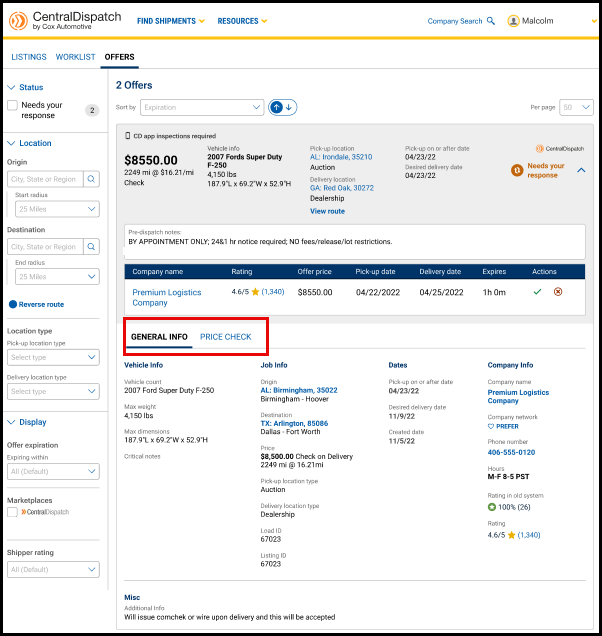The image size is (602, 636).
Task: Click View route link
Action: tap(327, 211)
